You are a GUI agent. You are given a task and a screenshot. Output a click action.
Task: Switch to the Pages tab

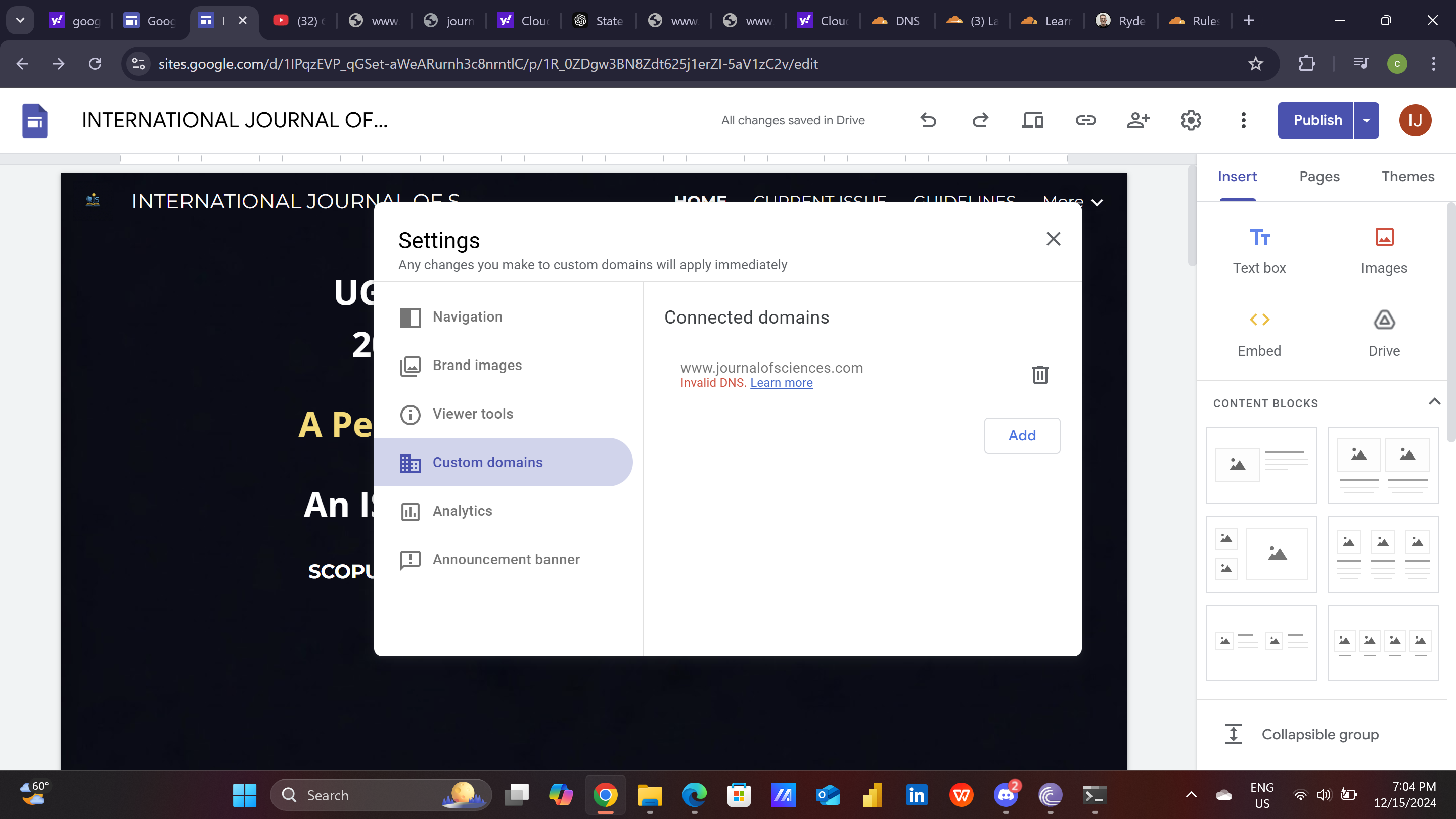pyautogui.click(x=1319, y=177)
